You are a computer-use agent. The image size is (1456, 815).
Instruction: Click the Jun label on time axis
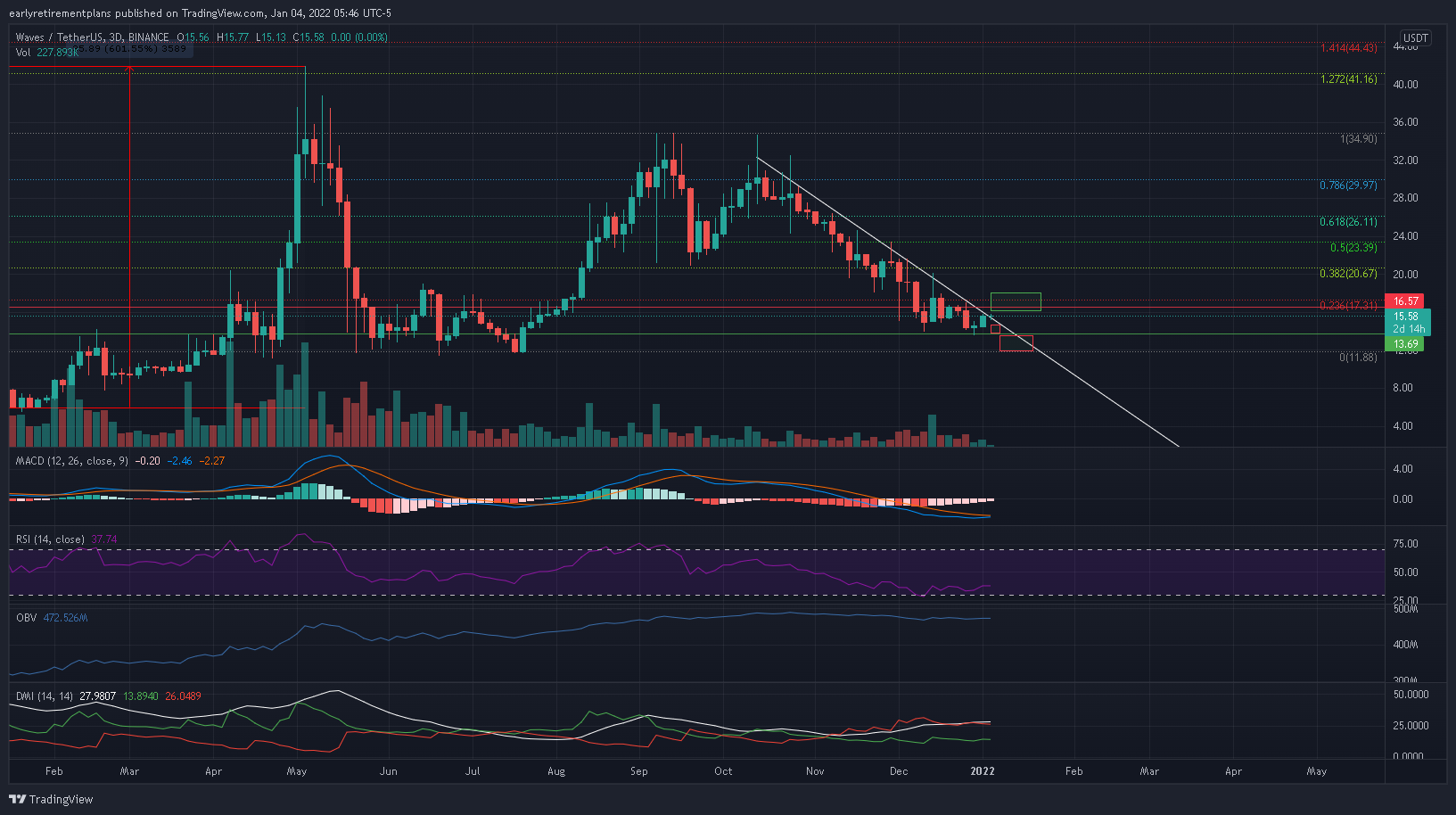388,771
